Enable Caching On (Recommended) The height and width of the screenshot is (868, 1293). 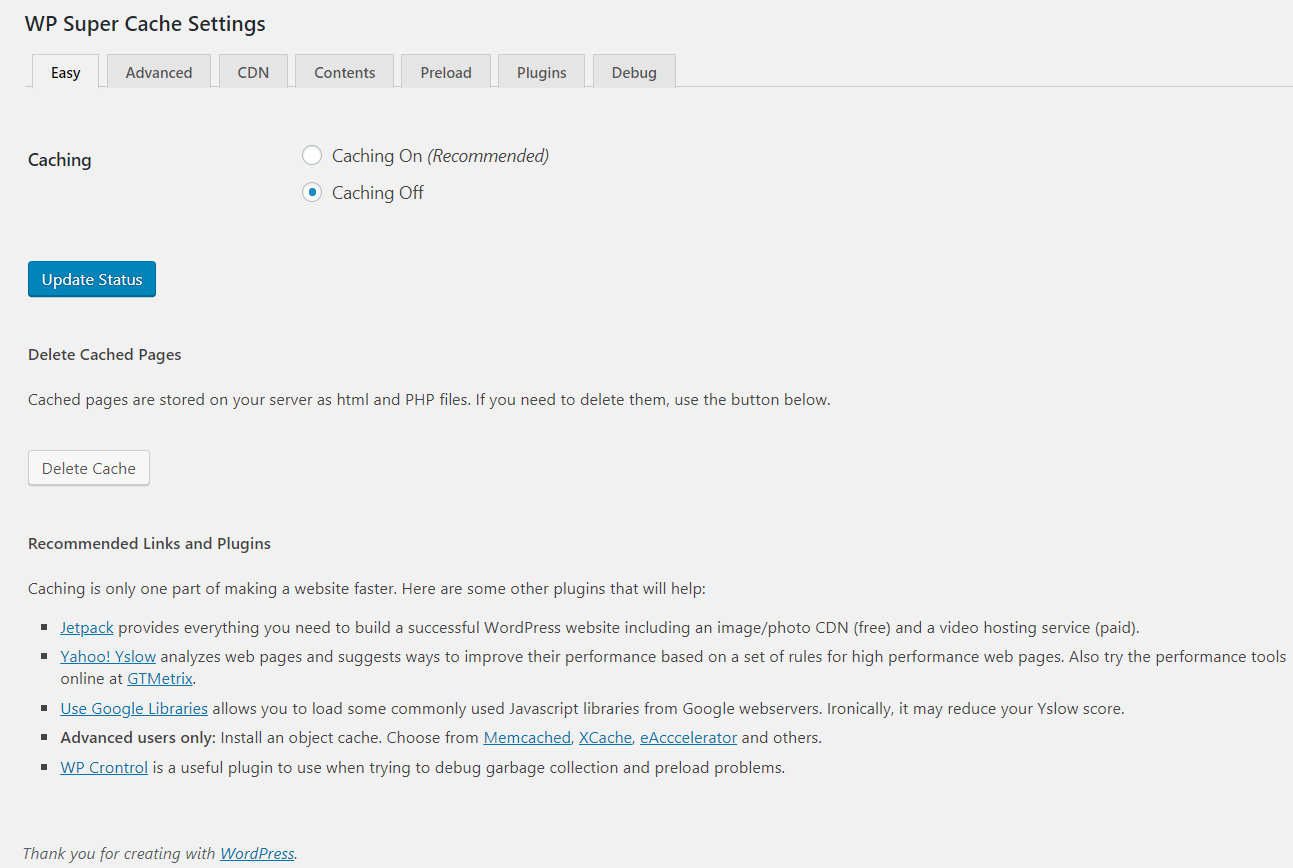click(x=312, y=155)
